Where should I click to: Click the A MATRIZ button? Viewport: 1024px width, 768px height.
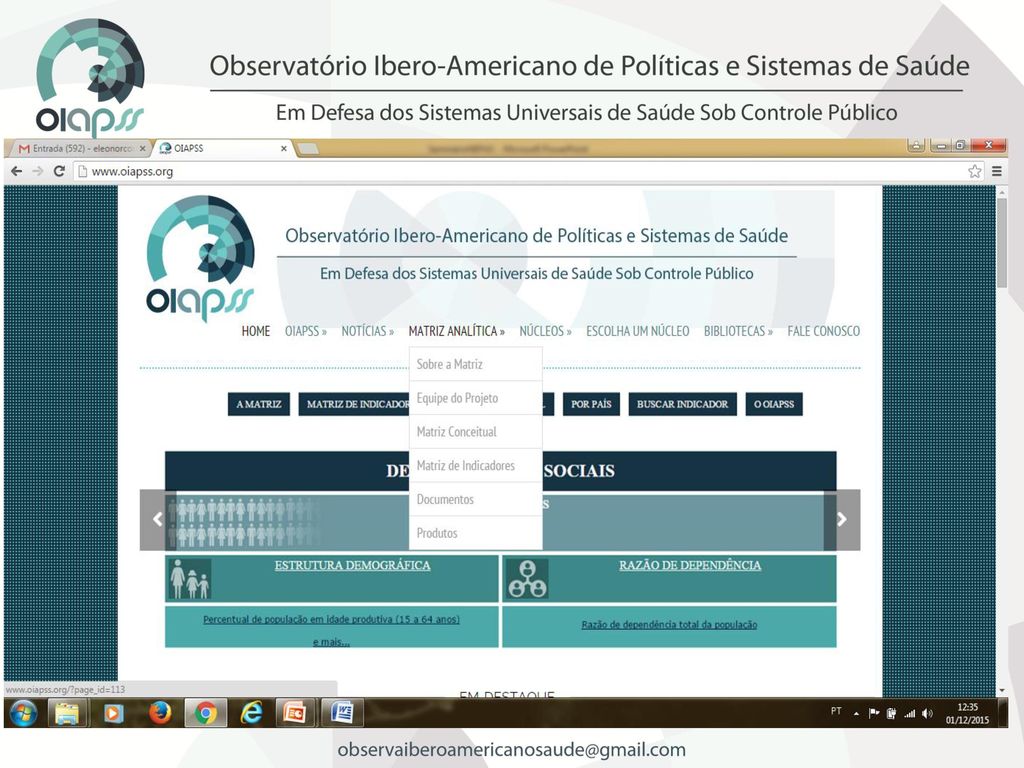pos(259,404)
